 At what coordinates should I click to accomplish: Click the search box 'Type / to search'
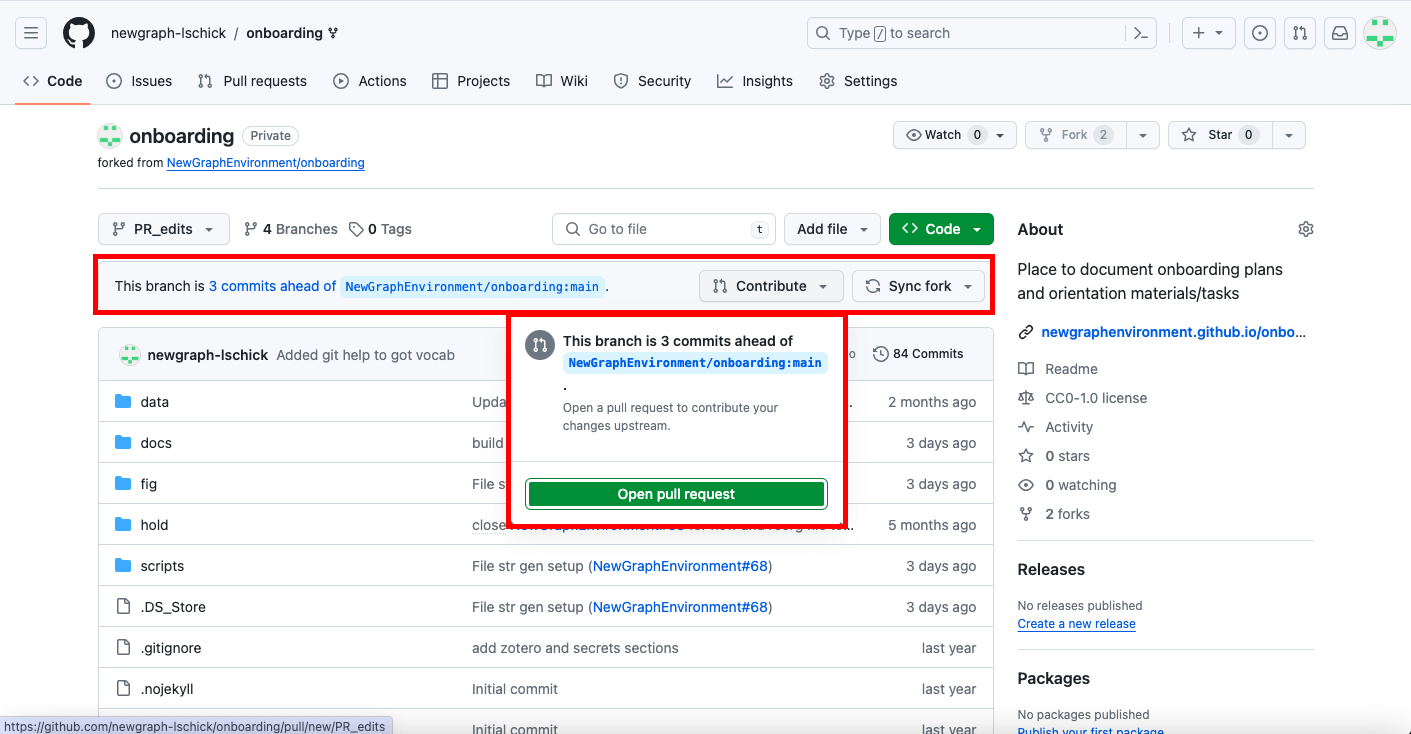pos(982,33)
